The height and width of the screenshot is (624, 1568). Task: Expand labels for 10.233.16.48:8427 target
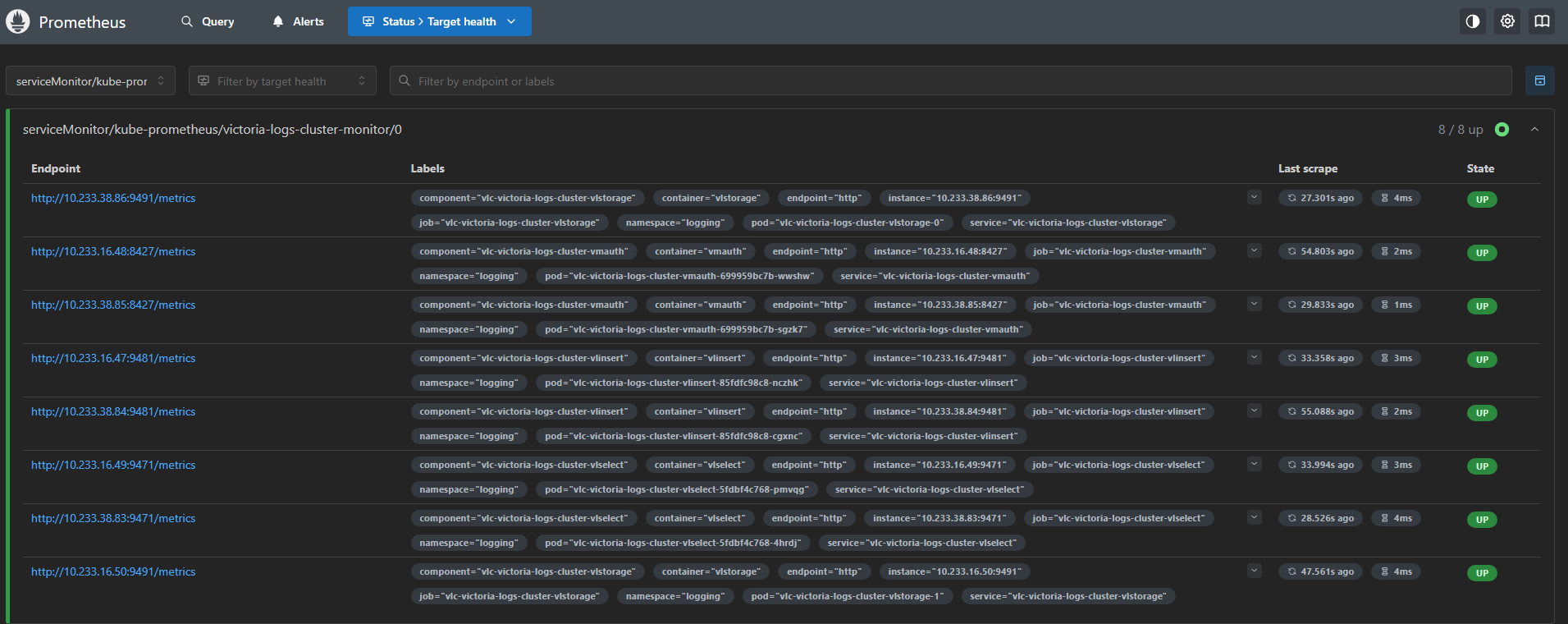[x=1254, y=250]
